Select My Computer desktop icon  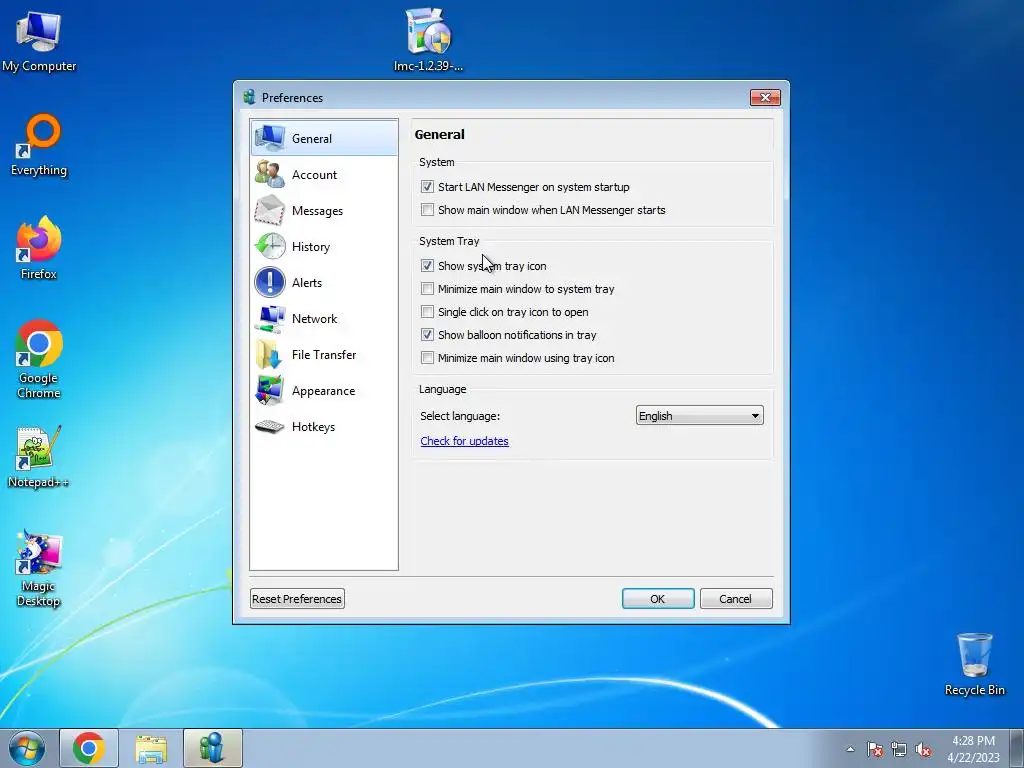(39, 40)
